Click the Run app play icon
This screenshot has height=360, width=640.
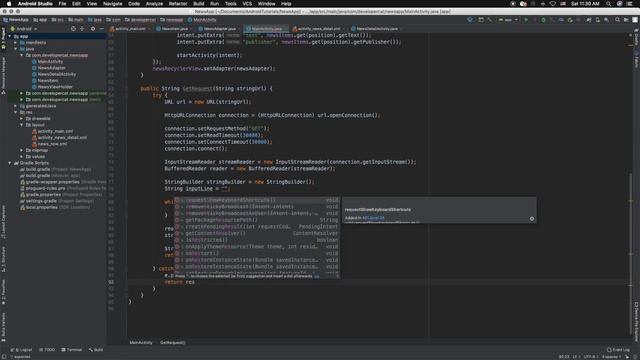pos(526,20)
